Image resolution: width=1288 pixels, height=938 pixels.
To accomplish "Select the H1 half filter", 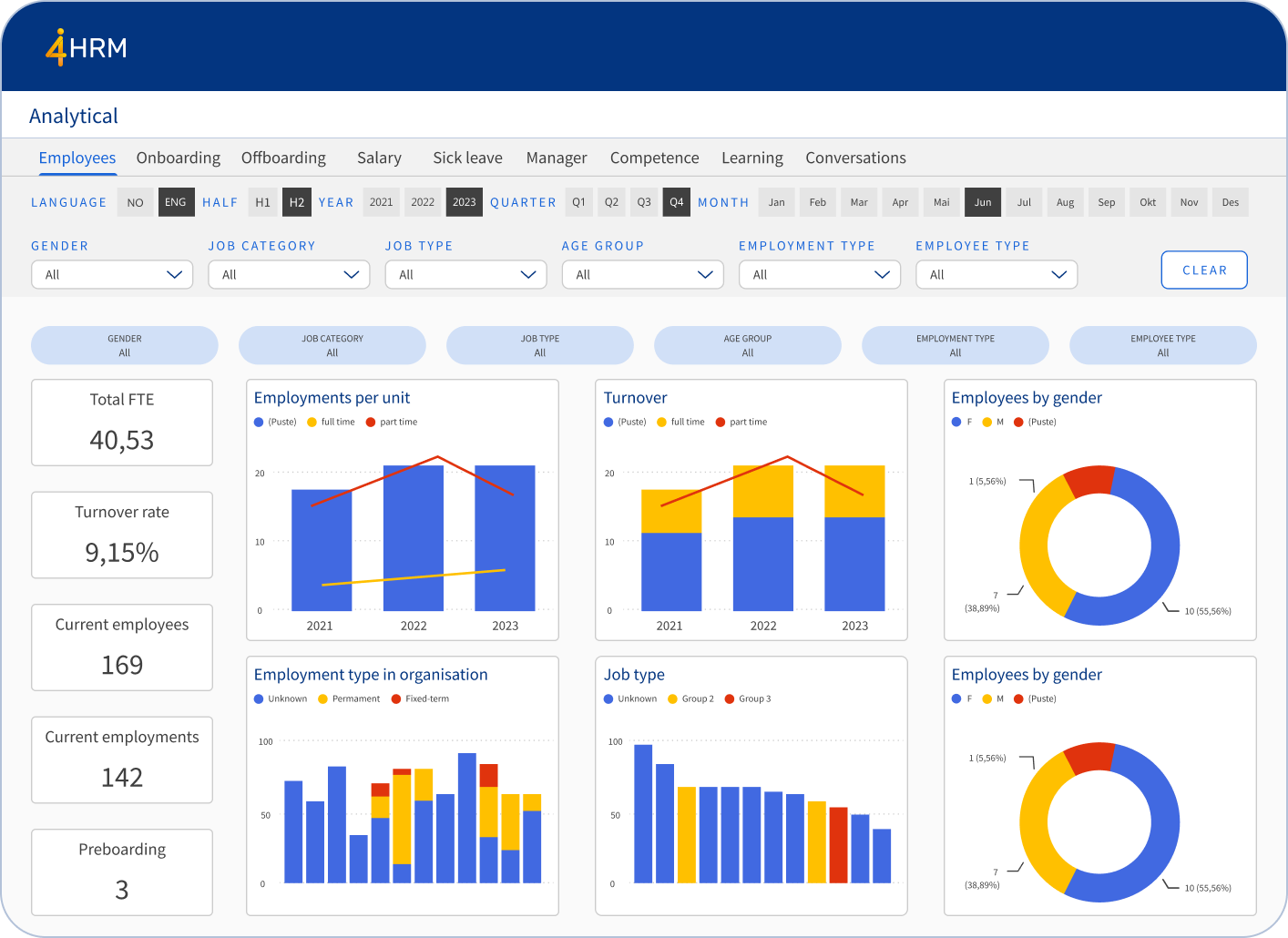I will point(262,202).
